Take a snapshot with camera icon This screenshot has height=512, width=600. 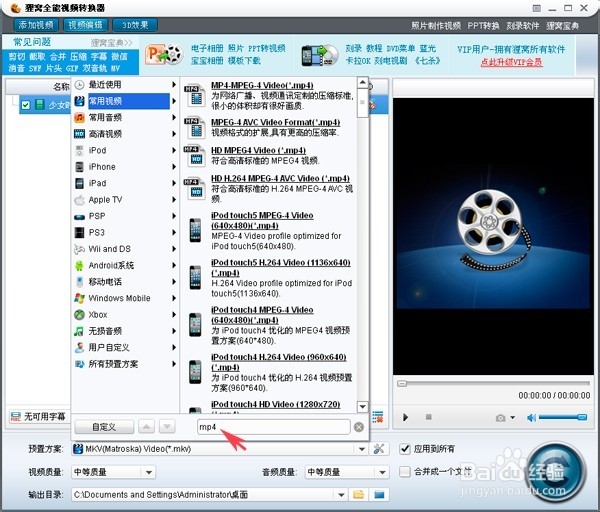click(x=500, y=418)
